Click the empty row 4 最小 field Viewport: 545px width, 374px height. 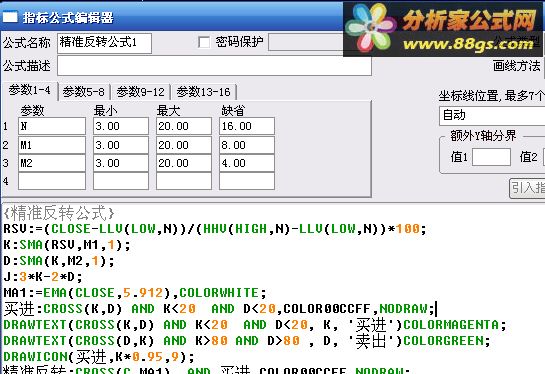click(121, 181)
